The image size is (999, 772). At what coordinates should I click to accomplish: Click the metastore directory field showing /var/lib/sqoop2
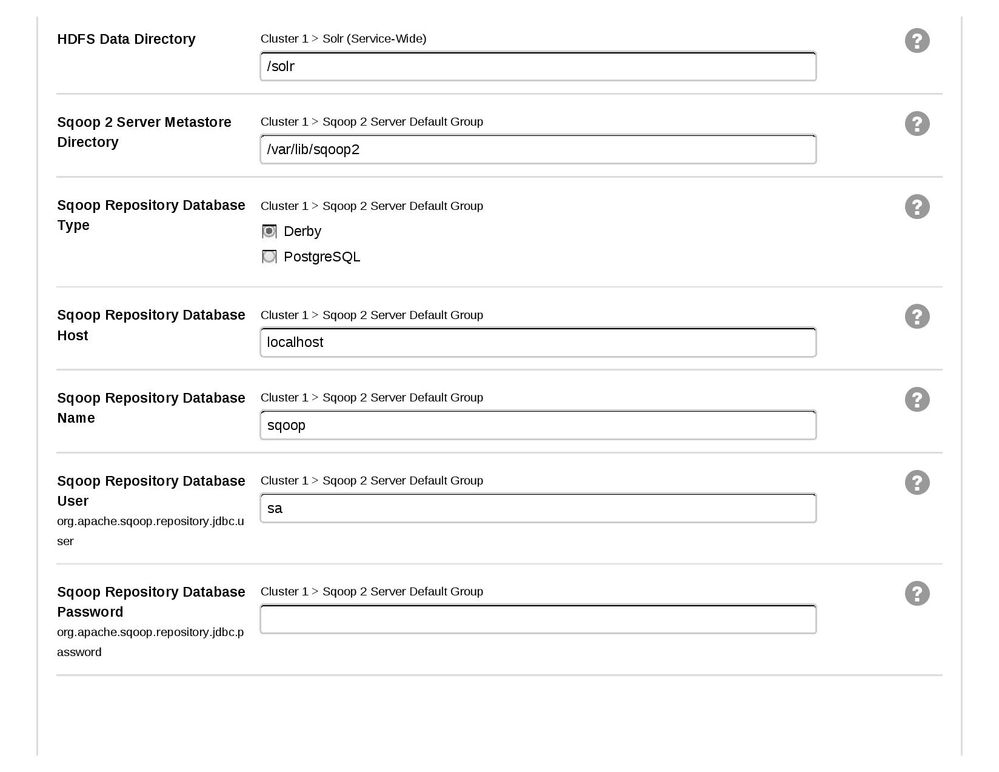538,148
